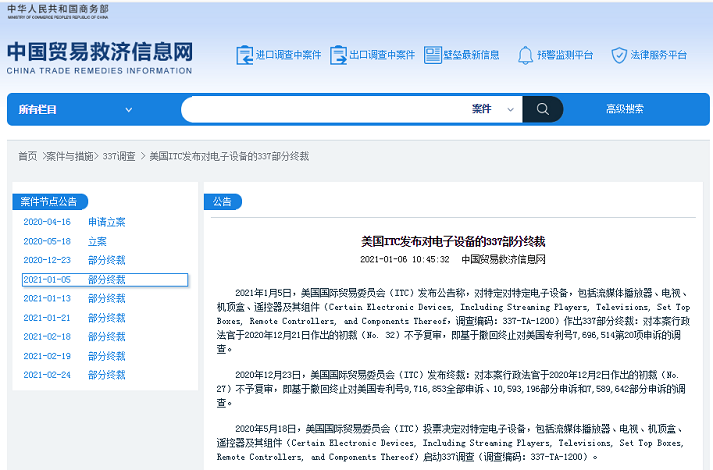Click the shield icon for 法律服务平台
Viewport: 713px width, 470px height.
pos(619,55)
